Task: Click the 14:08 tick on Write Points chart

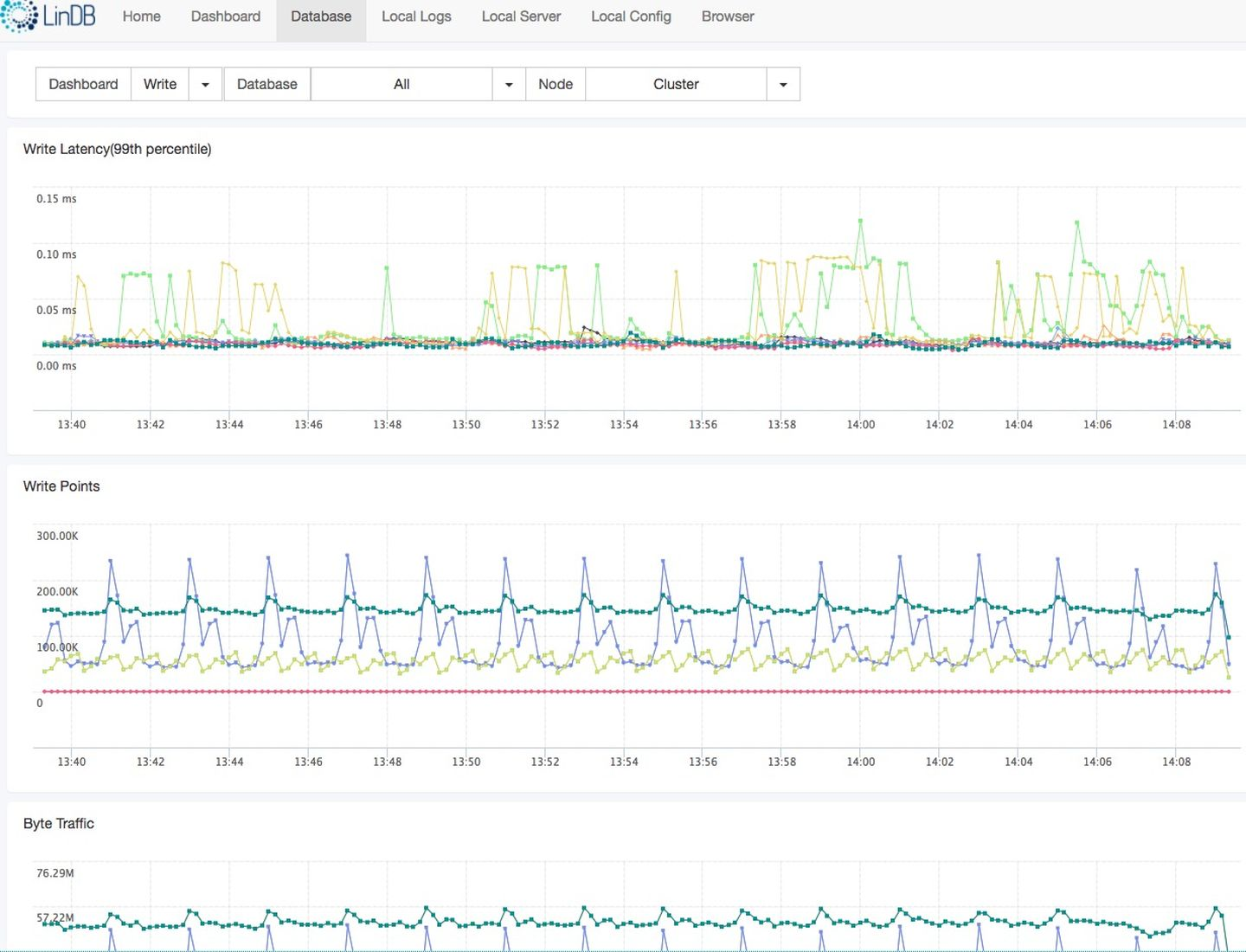Action: click(1177, 762)
